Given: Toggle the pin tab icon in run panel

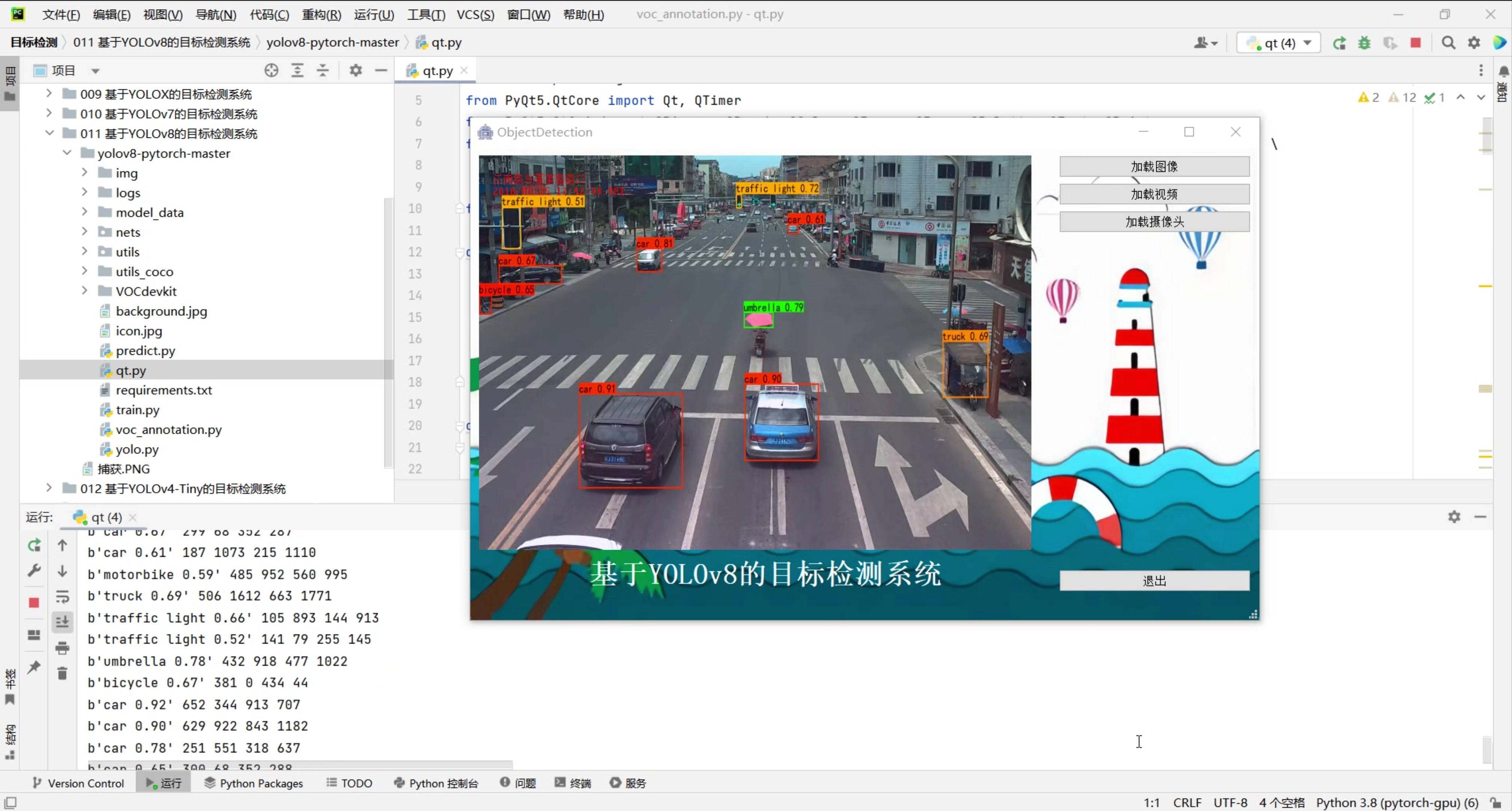Looking at the screenshot, I should click(x=34, y=667).
